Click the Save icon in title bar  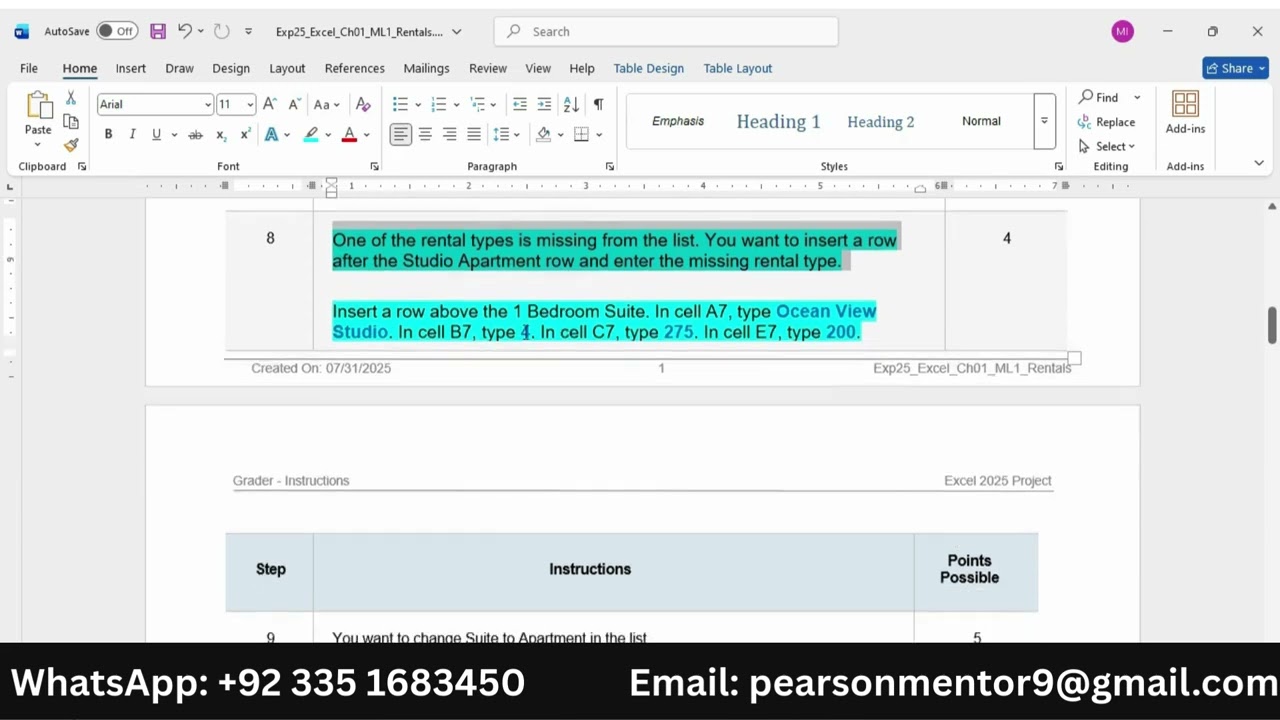point(158,31)
